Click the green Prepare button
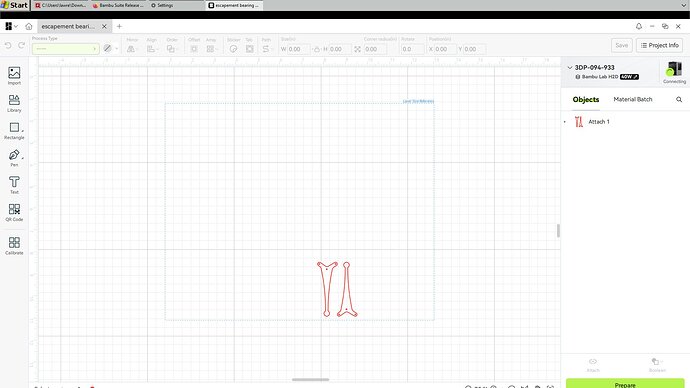Image resolution: width=690 pixels, height=388 pixels. [625, 384]
